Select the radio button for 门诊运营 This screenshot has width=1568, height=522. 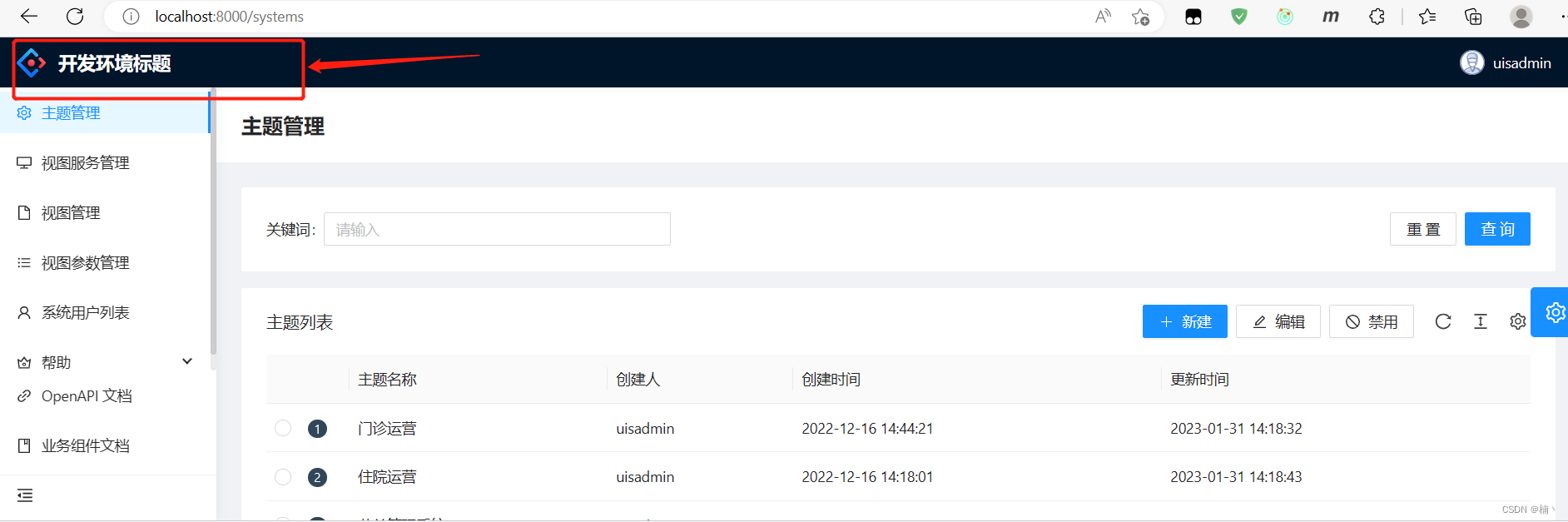[x=283, y=428]
